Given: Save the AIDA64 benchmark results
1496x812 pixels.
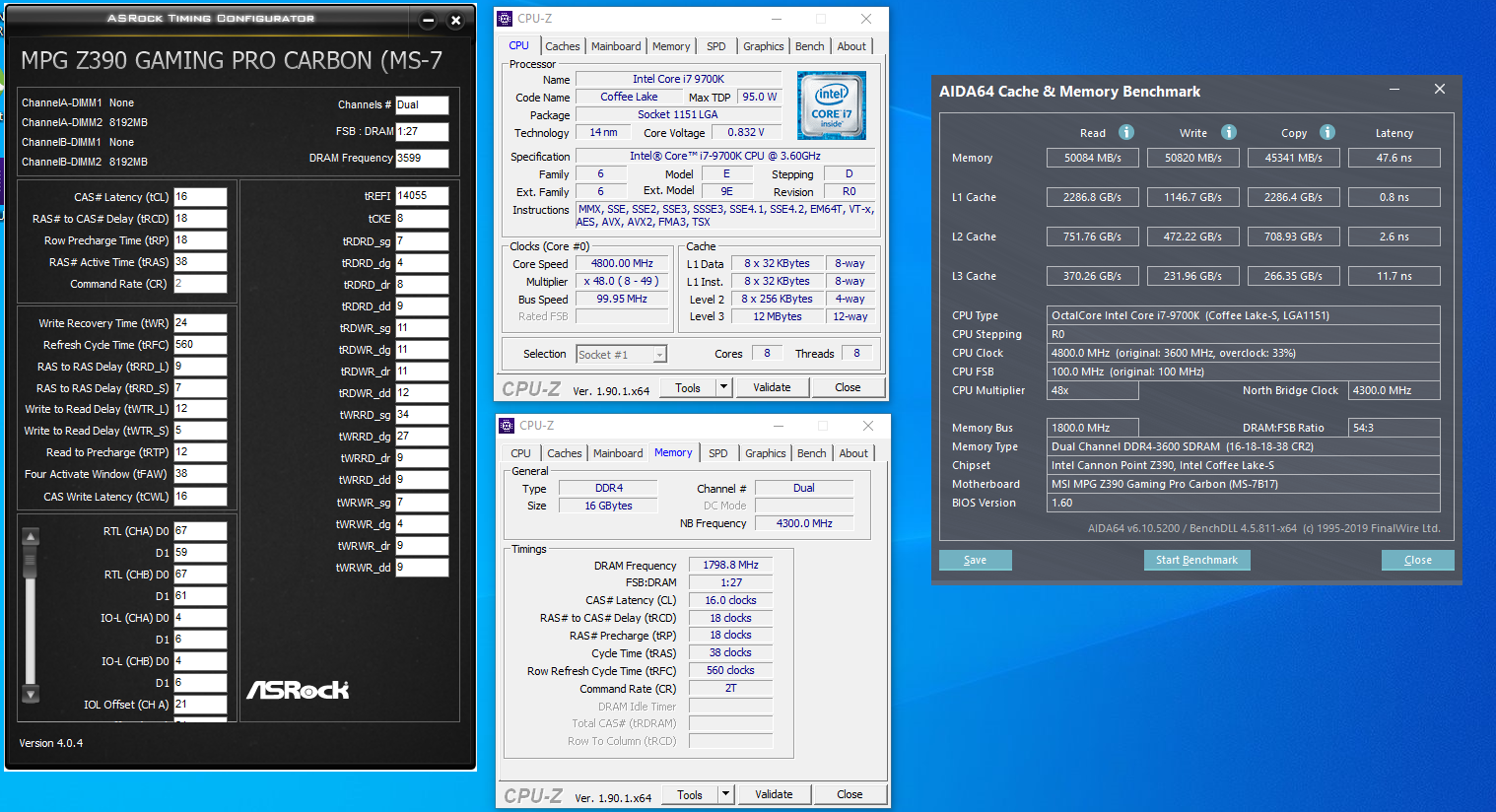Looking at the screenshot, I should (975, 560).
